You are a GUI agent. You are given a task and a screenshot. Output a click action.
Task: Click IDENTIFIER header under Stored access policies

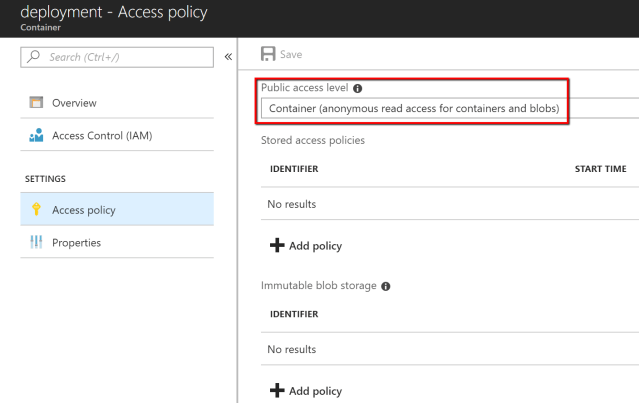(x=294, y=169)
